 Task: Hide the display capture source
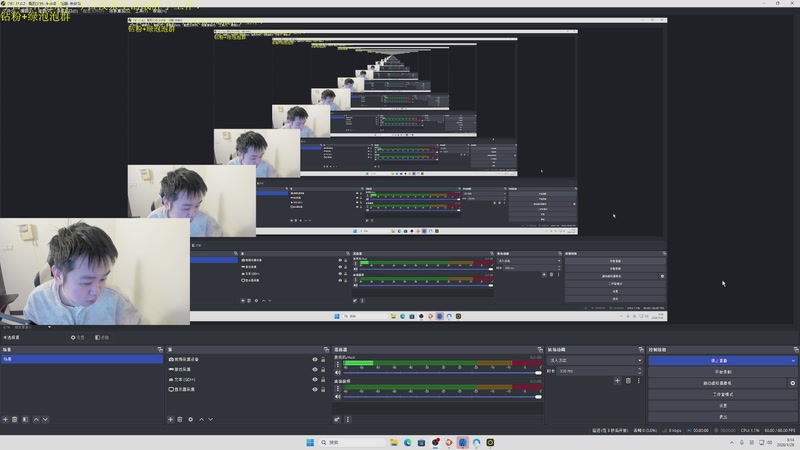[315, 389]
